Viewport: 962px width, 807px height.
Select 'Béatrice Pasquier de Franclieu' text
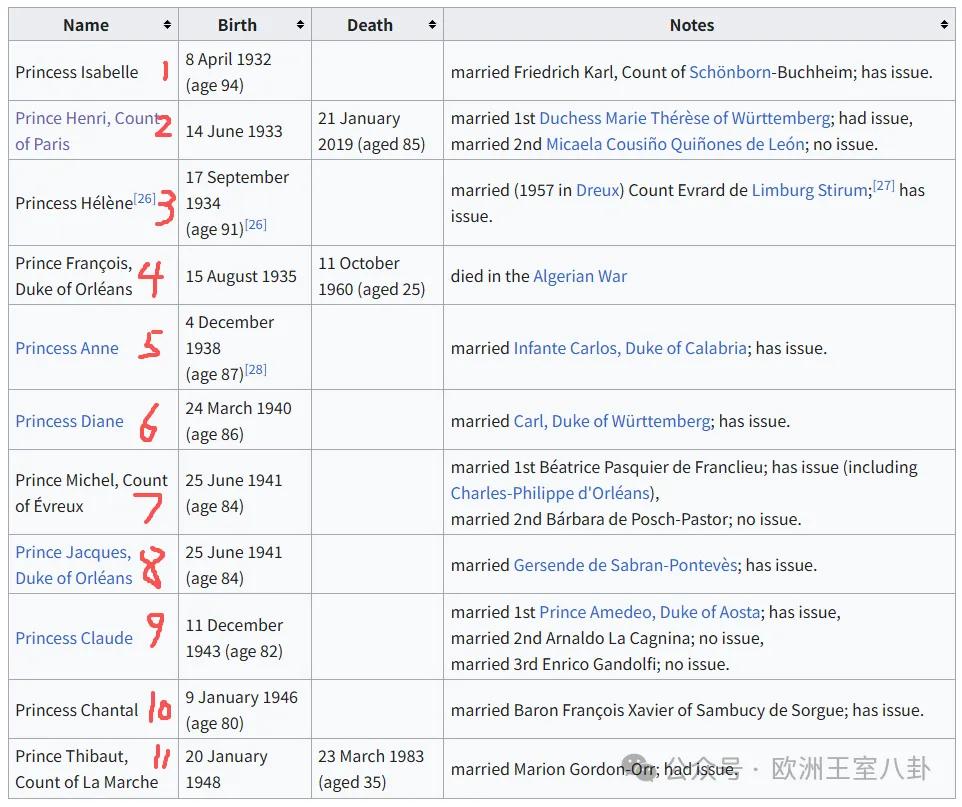click(x=653, y=467)
